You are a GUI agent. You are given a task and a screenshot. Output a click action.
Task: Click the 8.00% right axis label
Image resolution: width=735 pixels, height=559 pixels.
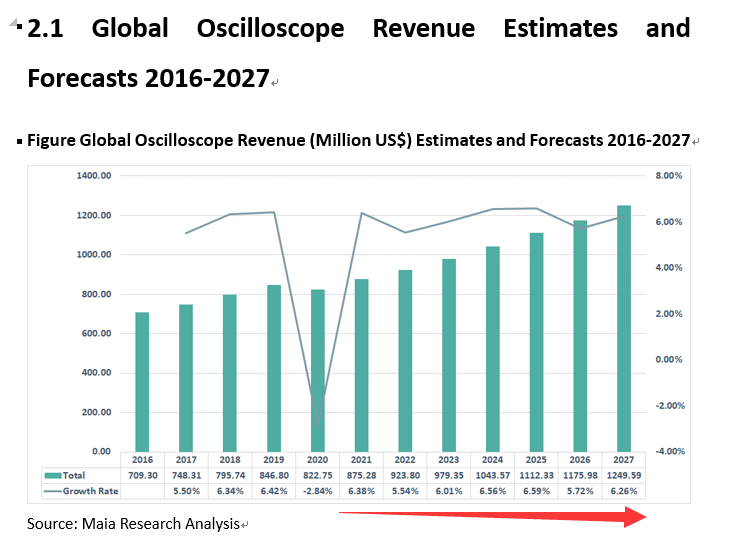coord(669,176)
